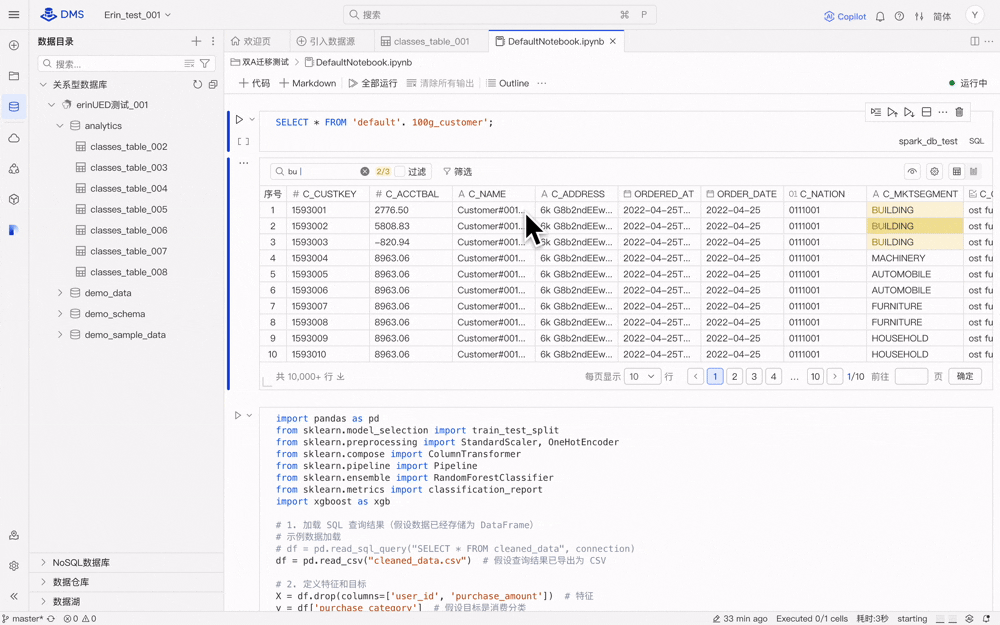Expand the demo_schema database

60,314
